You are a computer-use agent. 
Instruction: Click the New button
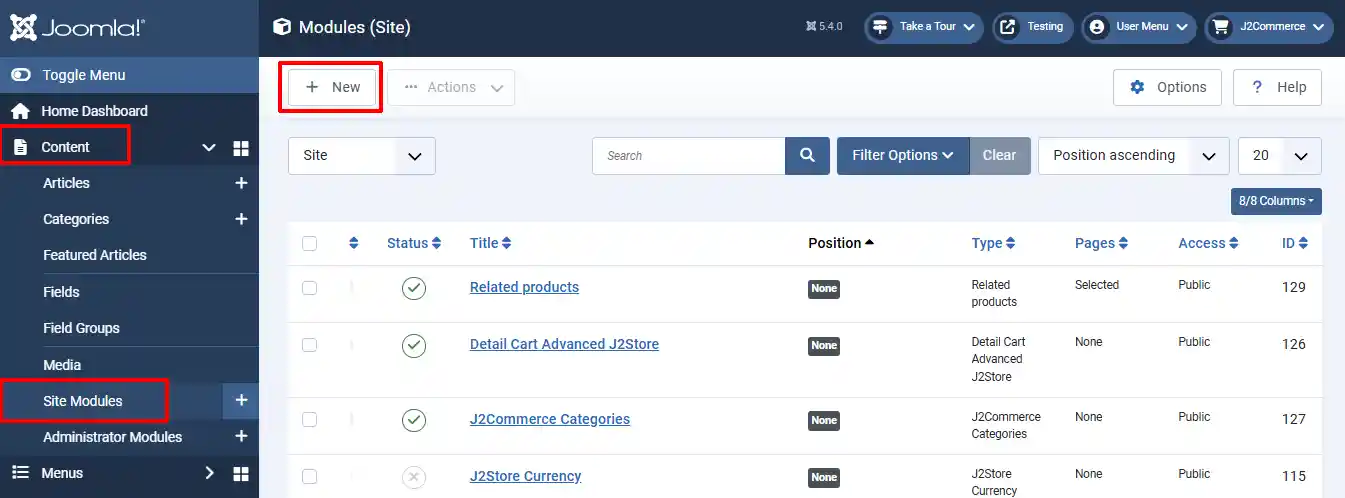pos(332,87)
